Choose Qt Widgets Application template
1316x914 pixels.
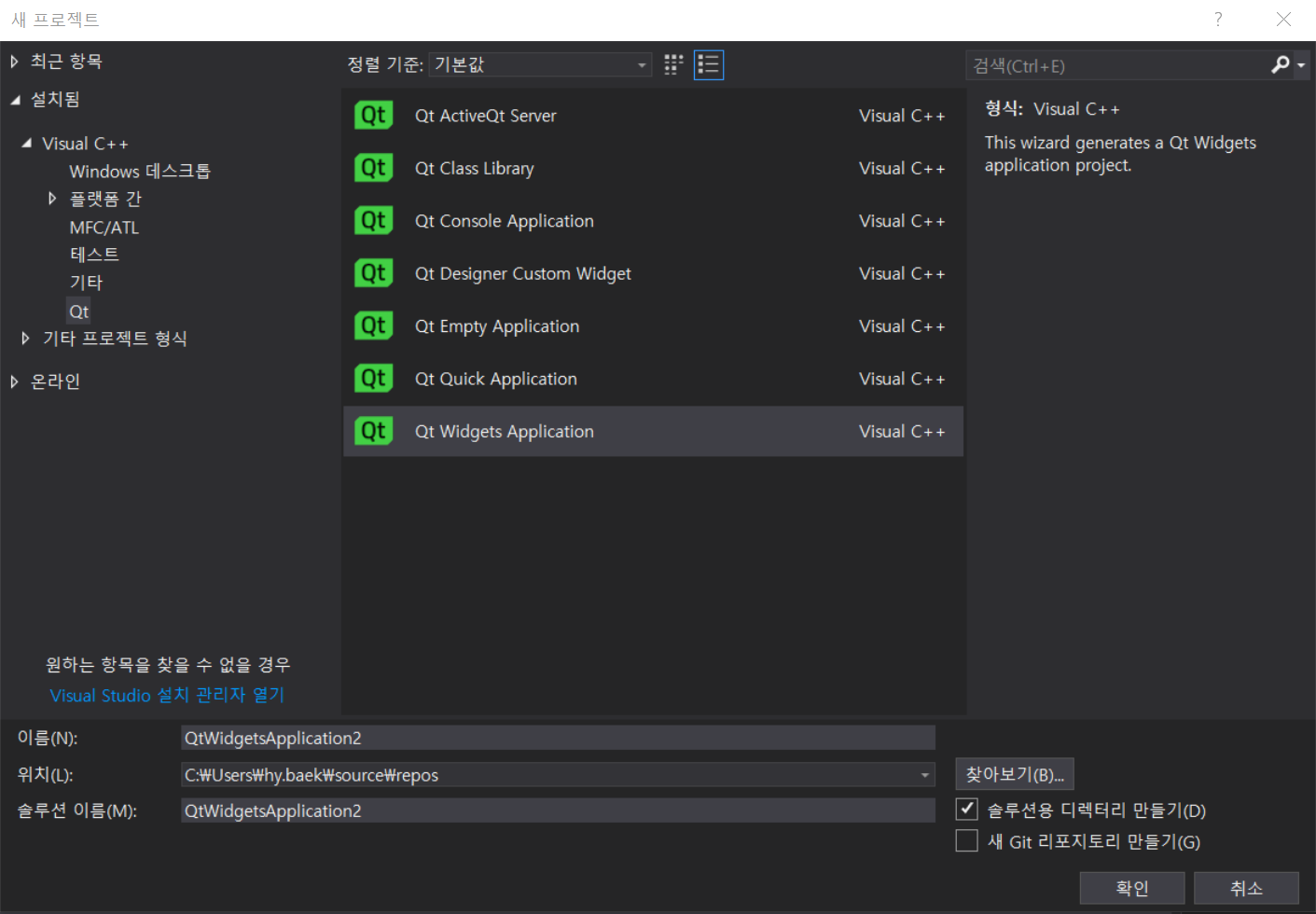[653, 431]
